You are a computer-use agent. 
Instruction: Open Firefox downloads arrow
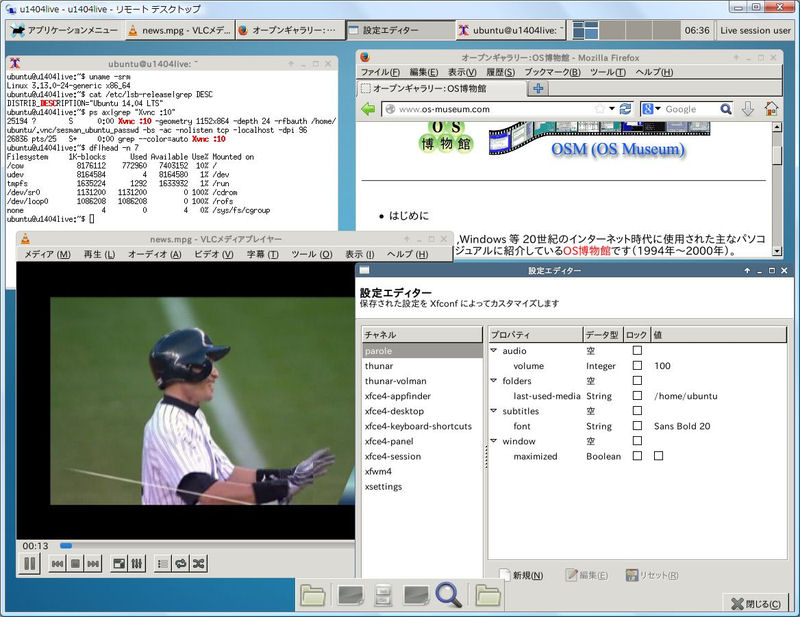coord(748,109)
